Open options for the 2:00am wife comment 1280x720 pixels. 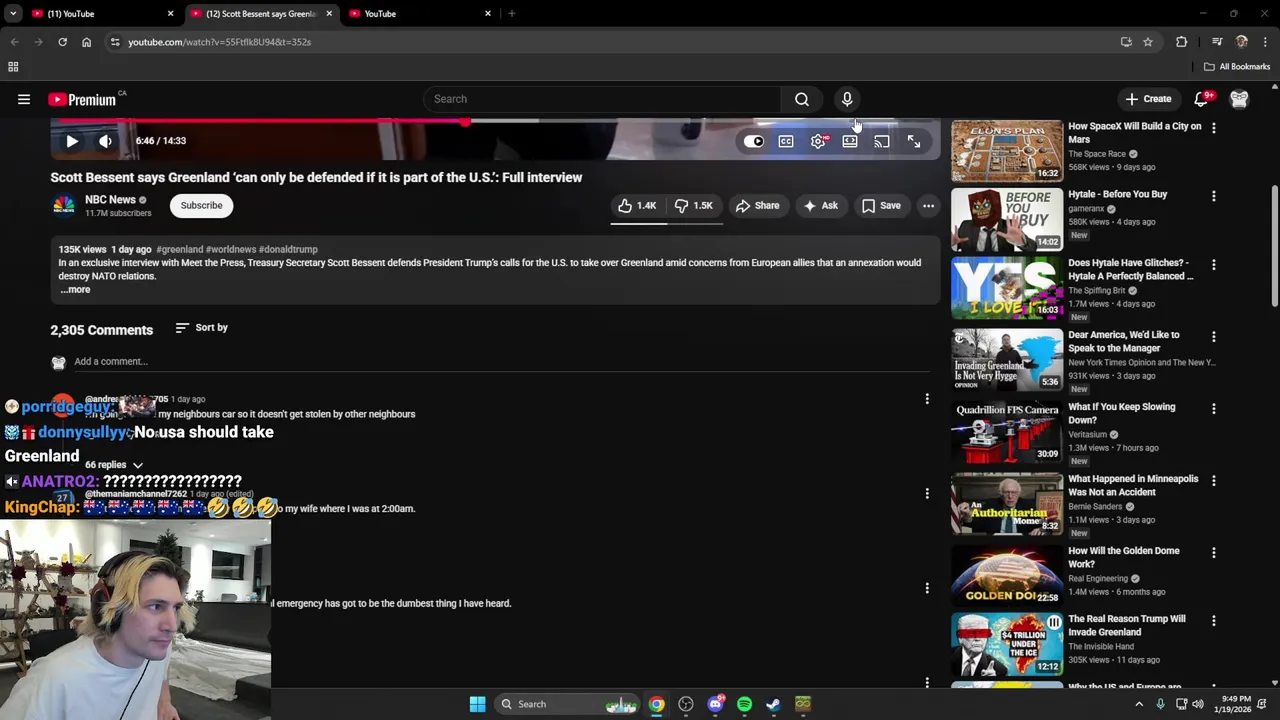pyautogui.click(x=927, y=493)
